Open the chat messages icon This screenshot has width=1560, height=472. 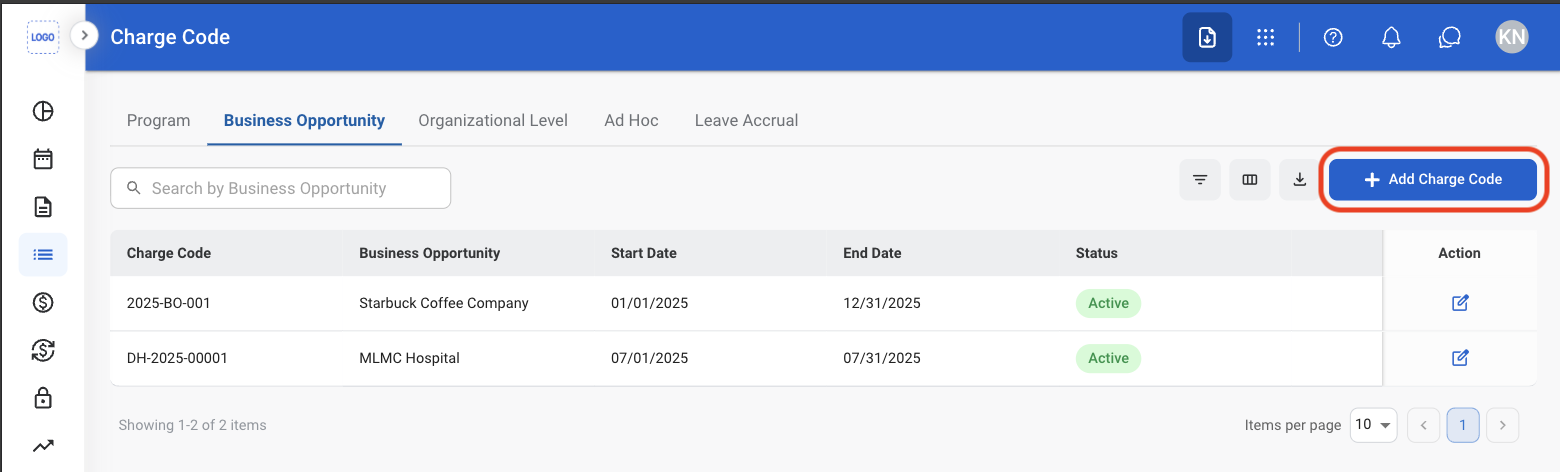point(1450,38)
